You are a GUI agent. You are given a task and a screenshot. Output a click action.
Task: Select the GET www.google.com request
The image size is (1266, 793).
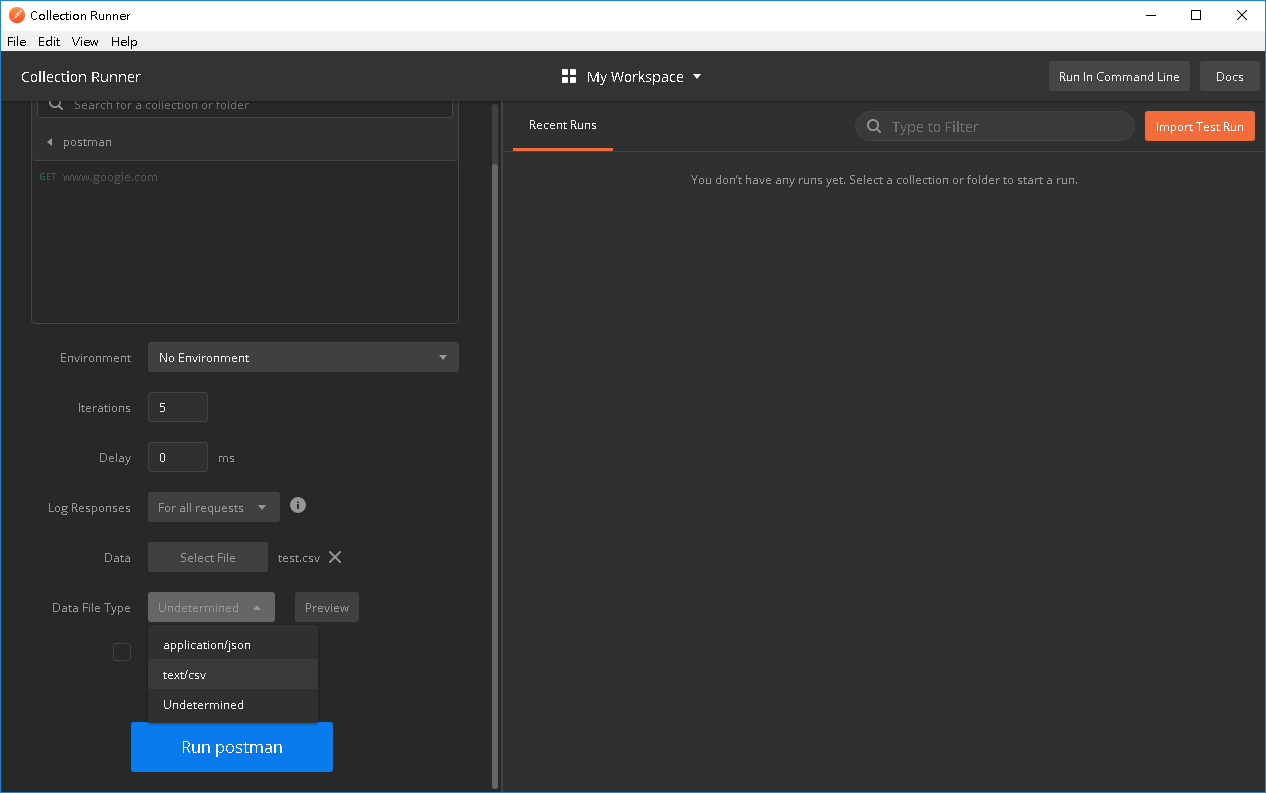(x=245, y=177)
